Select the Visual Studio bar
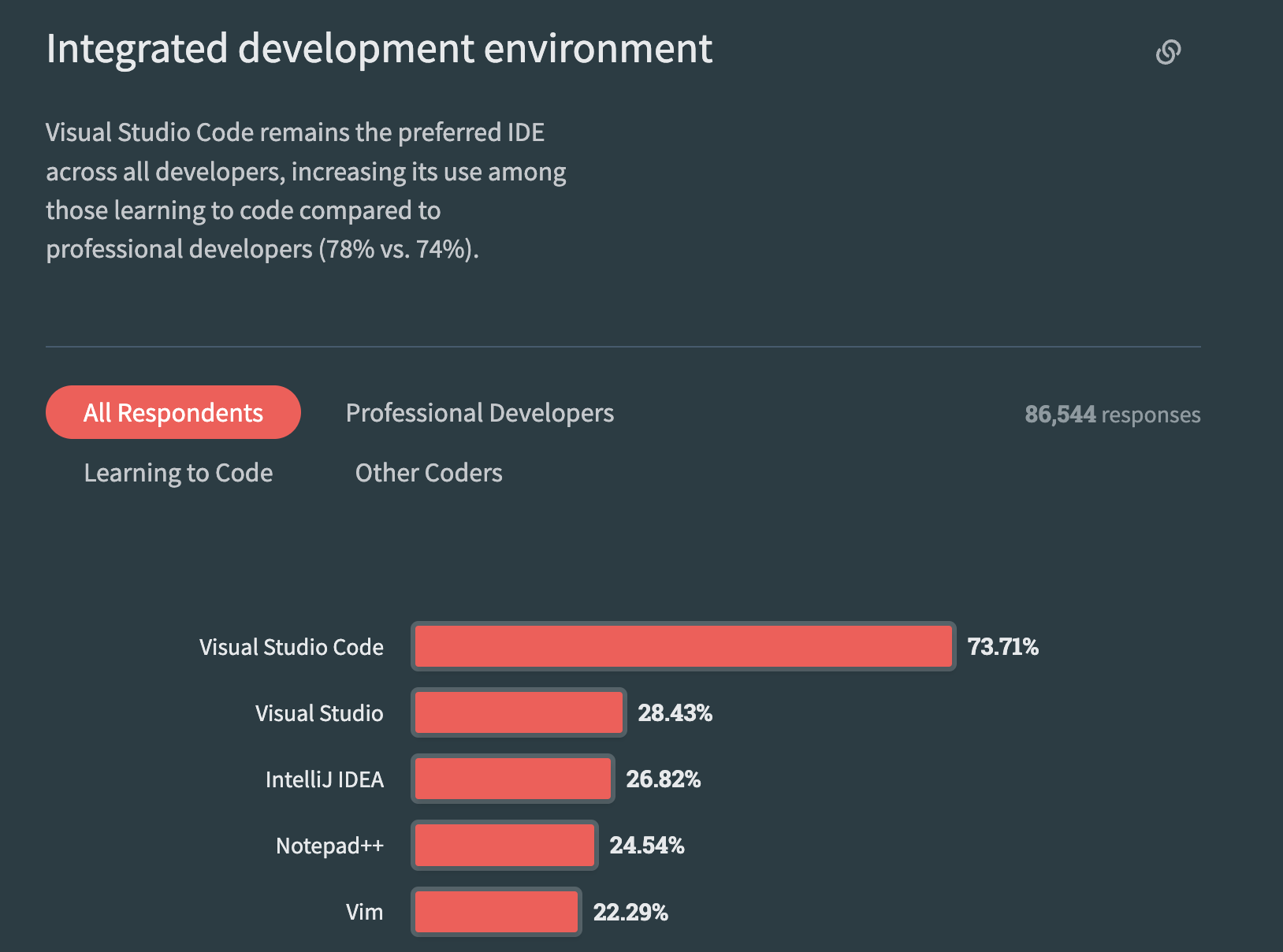Screen dimensions: 1283x952 (519, 712)
